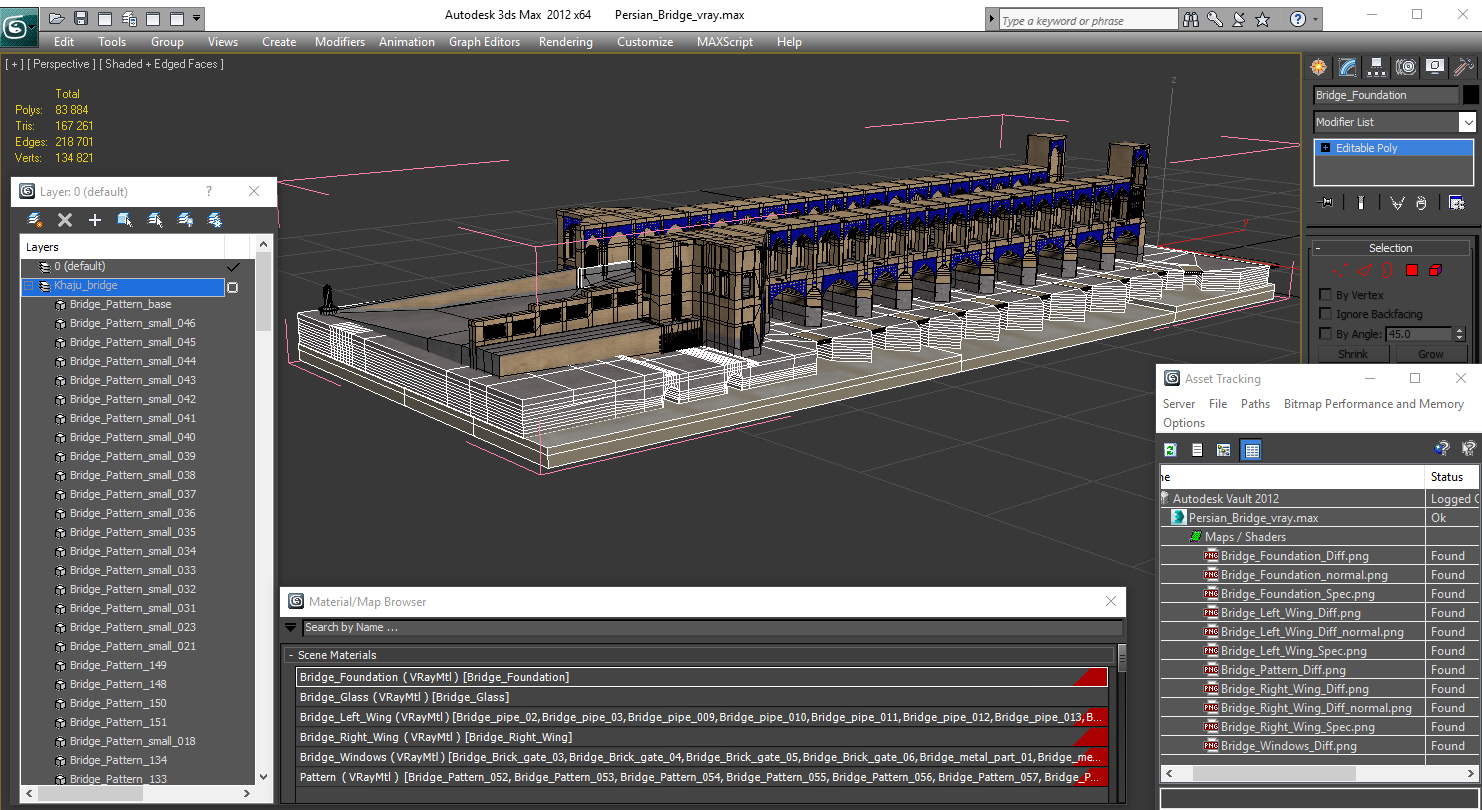This screenshot has width=1482, height=810.
Task: Click Tree View icon in Asset Tracking
Action: click(x=1223, y=450)
